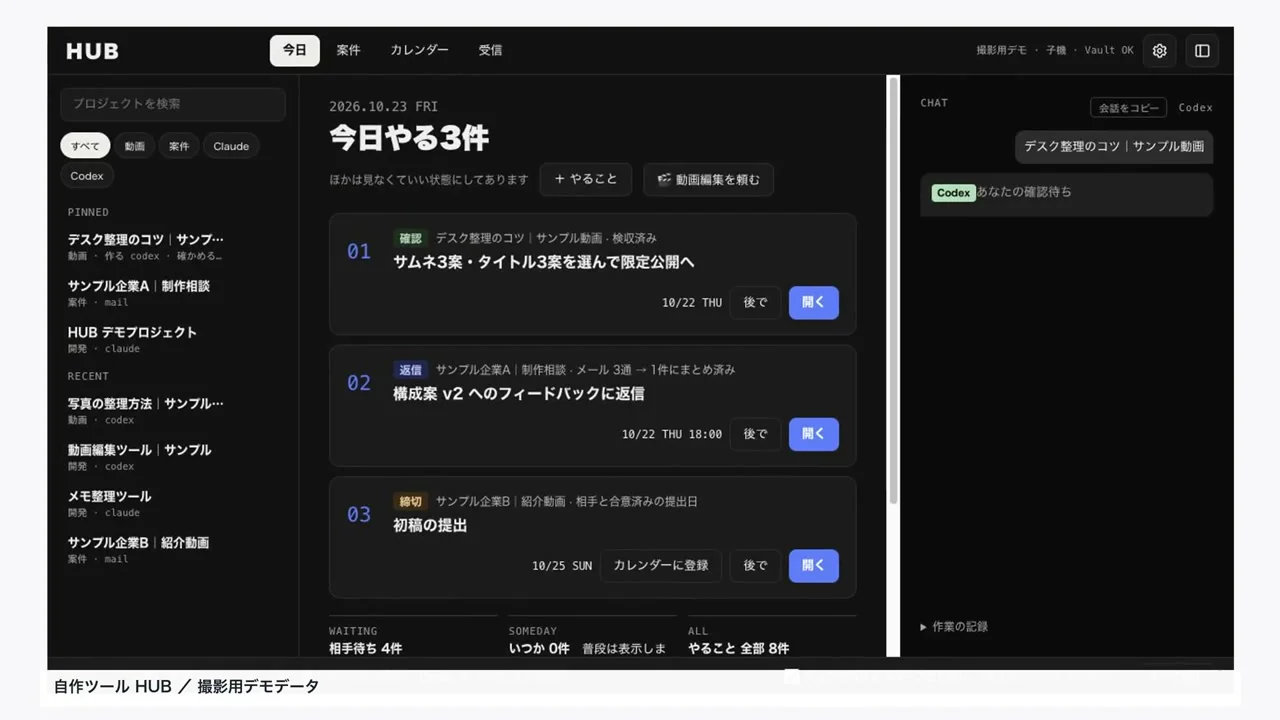
Task: Open いつか 0件 someday section
Action: pos(539,648)
